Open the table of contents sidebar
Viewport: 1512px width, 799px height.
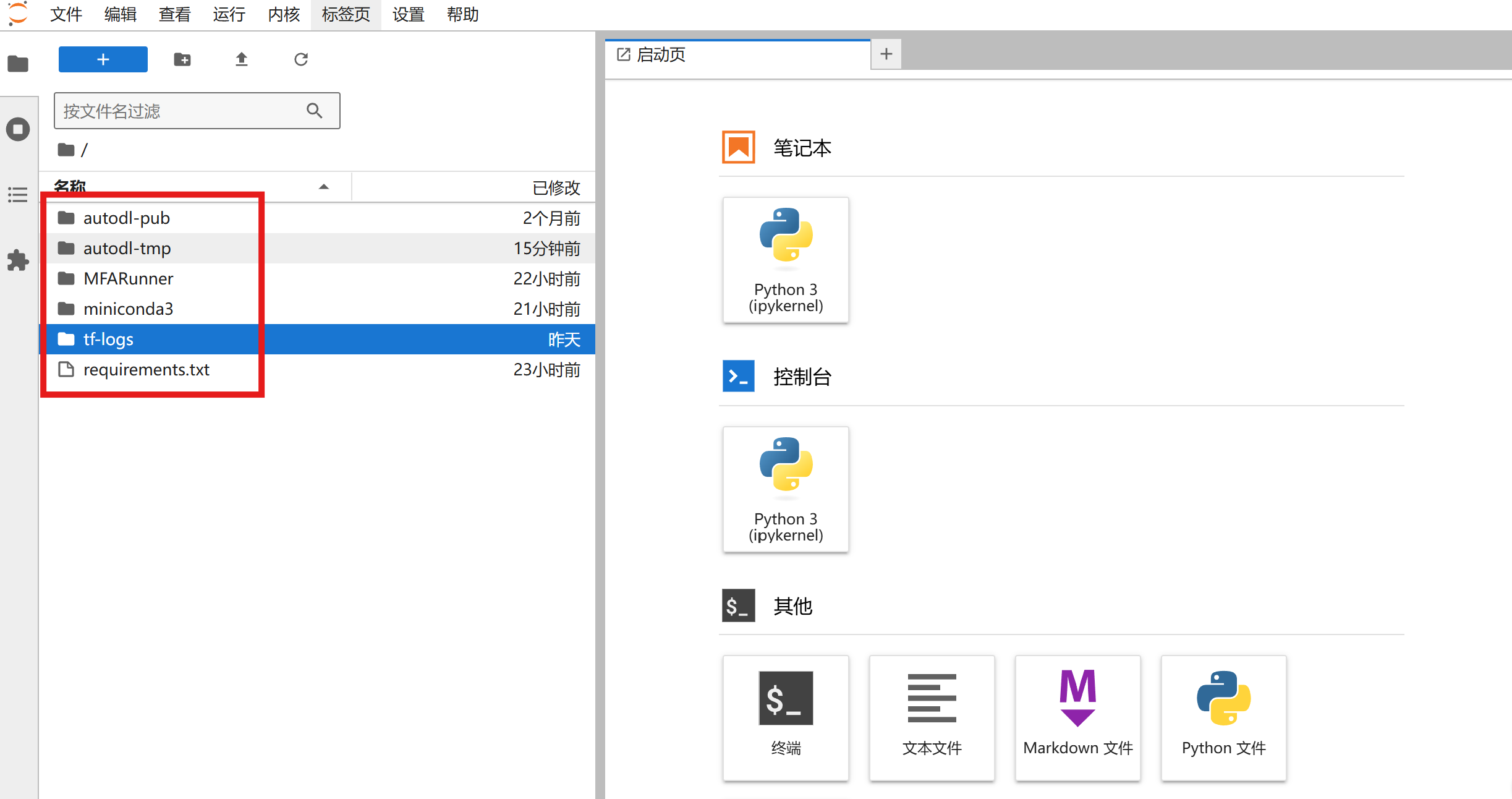coord(18,195)
